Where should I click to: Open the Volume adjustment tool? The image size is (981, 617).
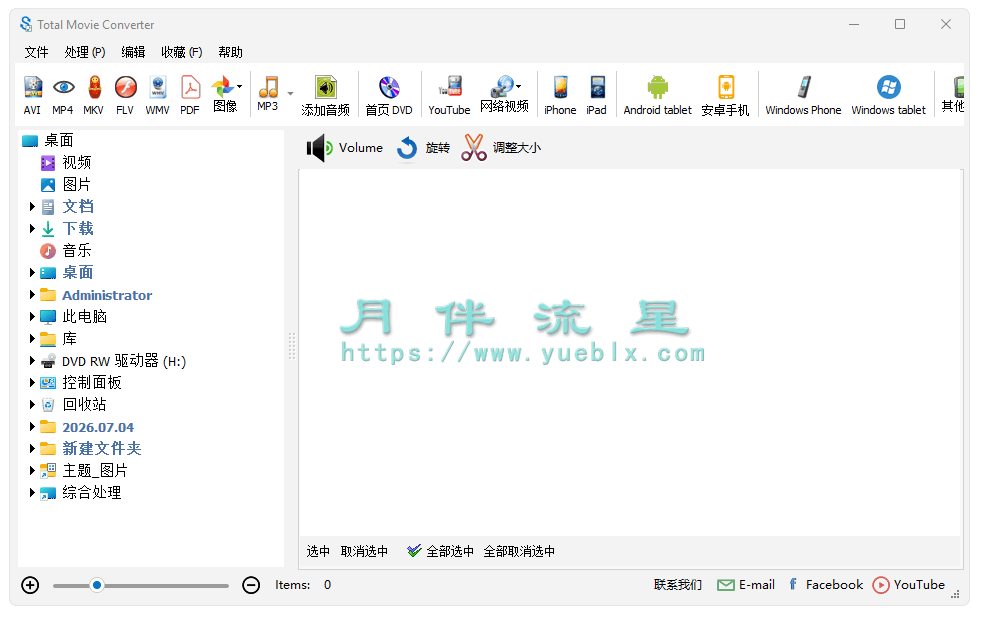(x=345, y=148)
